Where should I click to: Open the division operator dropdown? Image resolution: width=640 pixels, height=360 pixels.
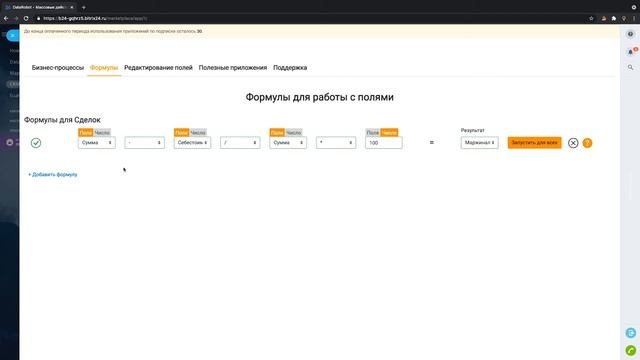(240, 143)
